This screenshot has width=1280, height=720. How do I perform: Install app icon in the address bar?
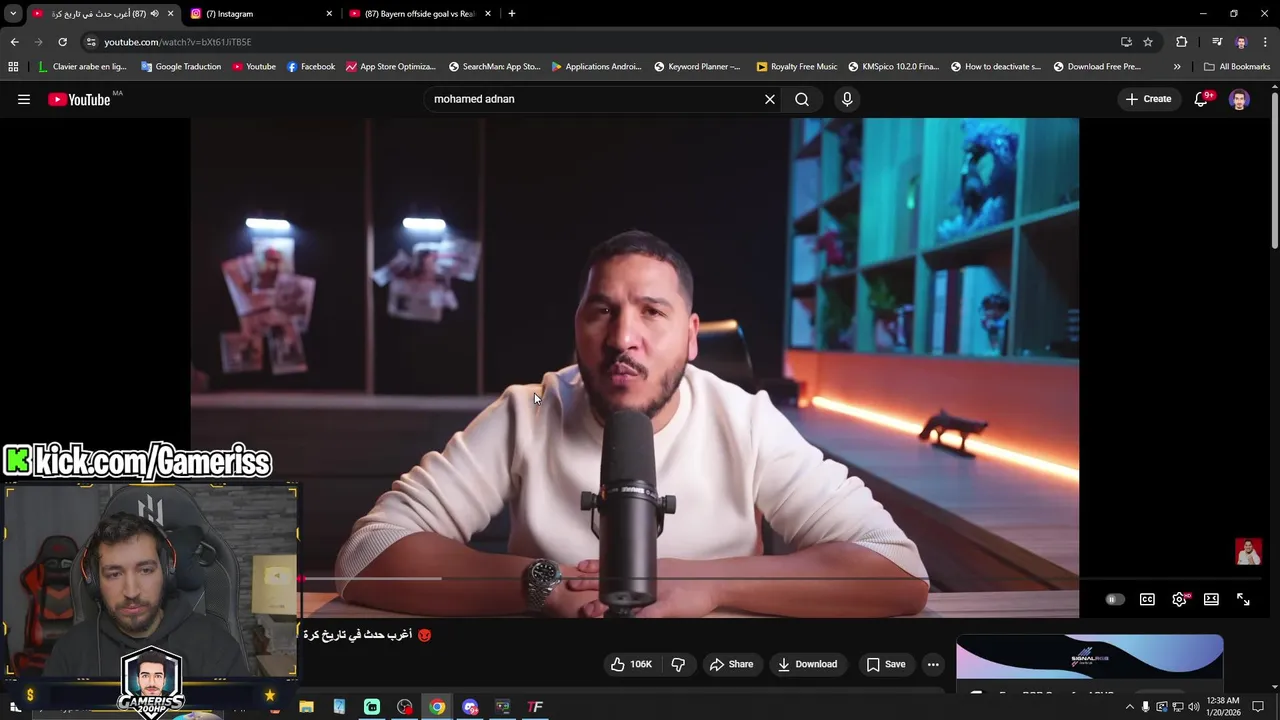pyautogui.click(x=1126, y=42)
